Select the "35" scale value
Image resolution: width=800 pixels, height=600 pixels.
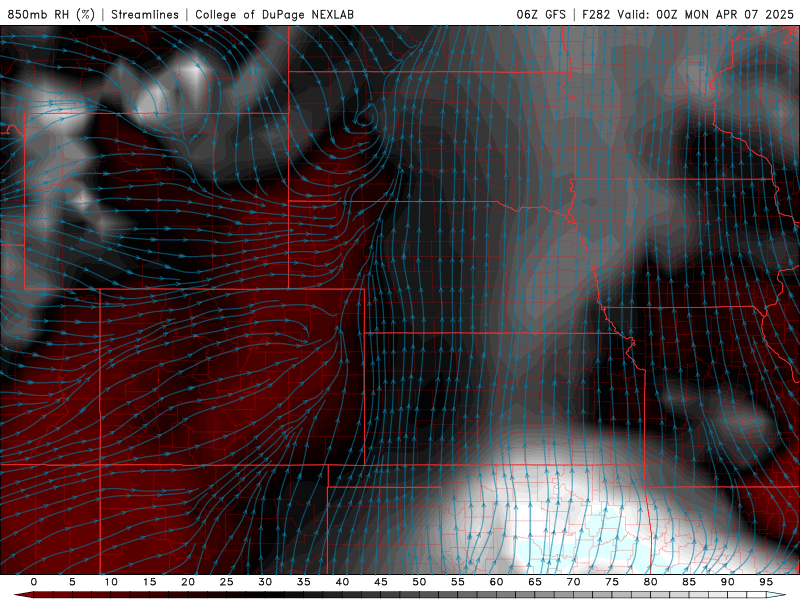(x=304, y=582)
